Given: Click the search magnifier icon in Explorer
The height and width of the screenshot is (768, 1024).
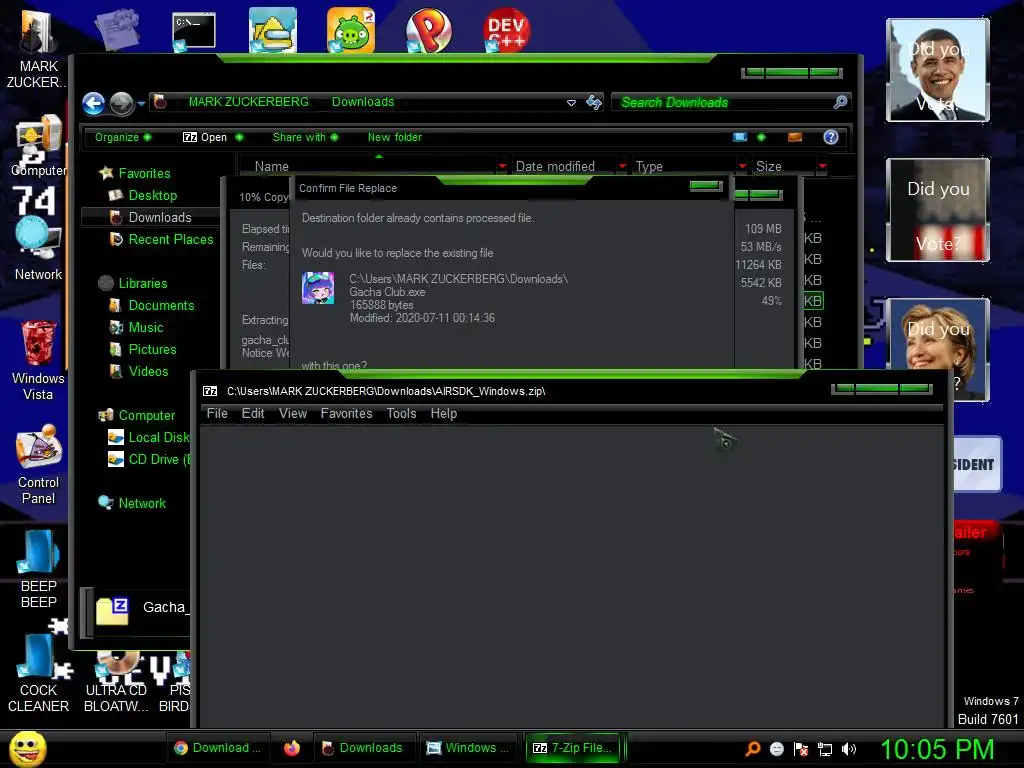Looking at the screenshot, I should coord(841,102).
